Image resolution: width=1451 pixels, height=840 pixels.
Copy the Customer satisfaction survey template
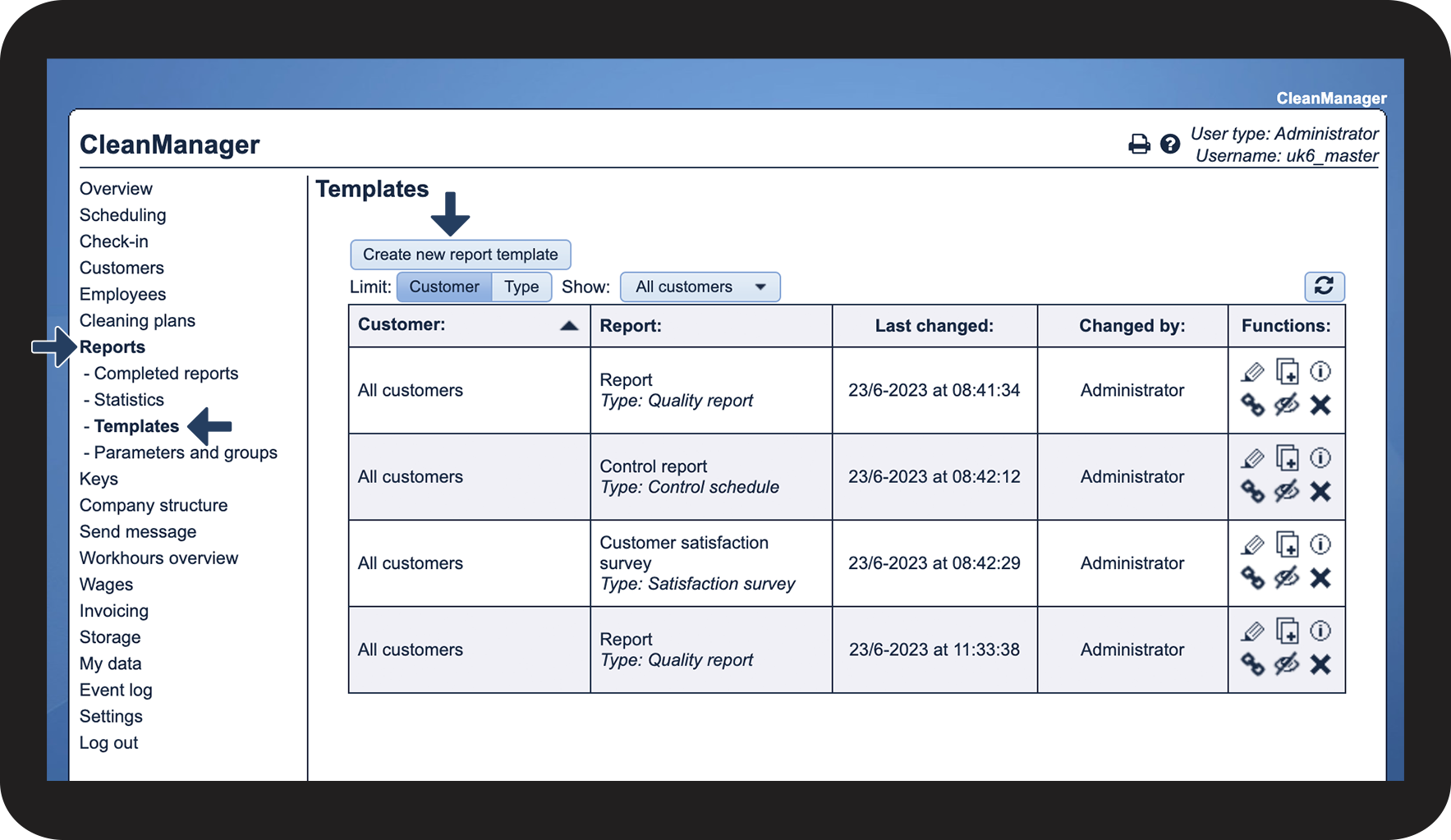pos(1287,544)
